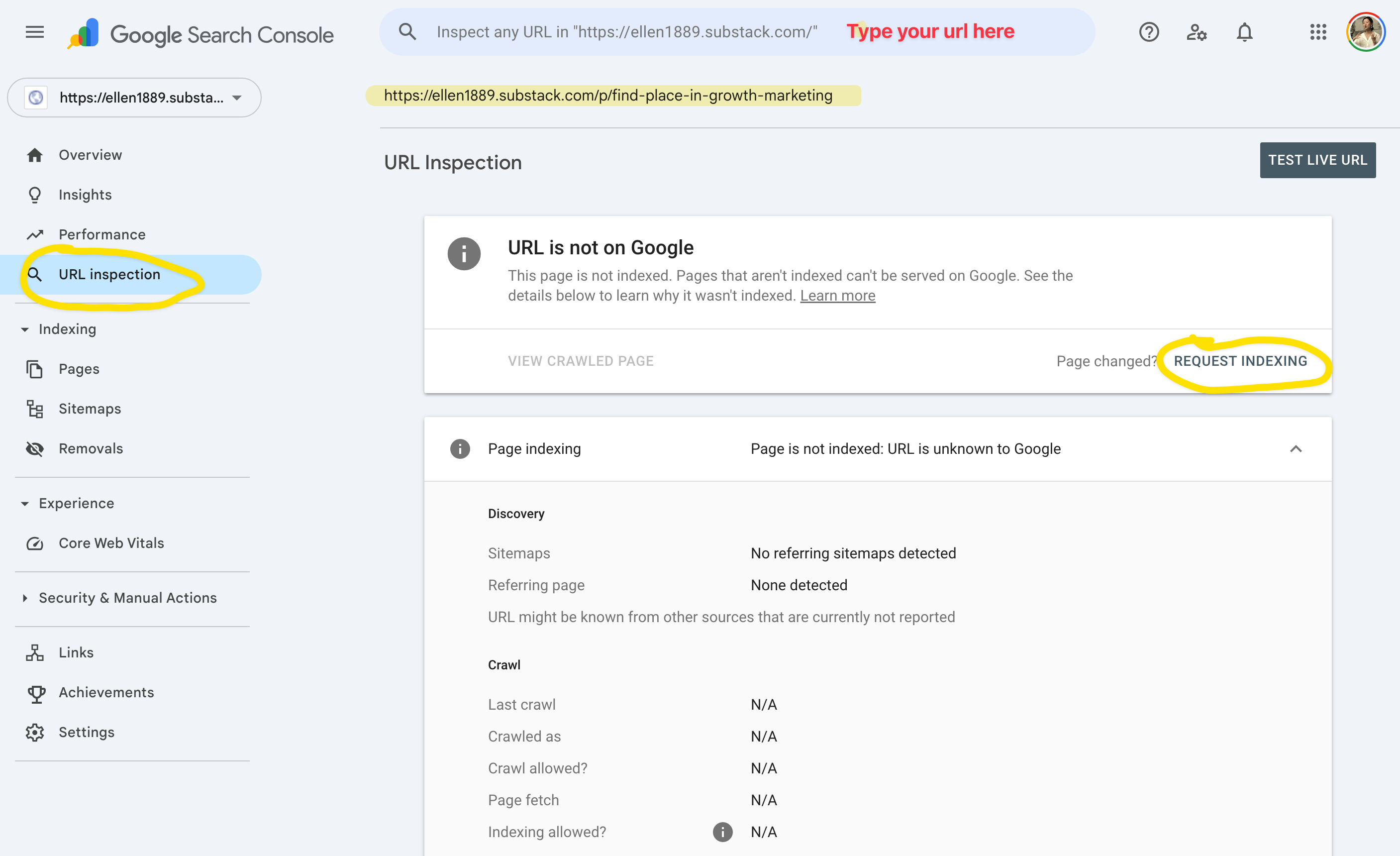This screenshot has height=856, width=1400.
Task: Open Core Web Vitals report
Action: 111,543
